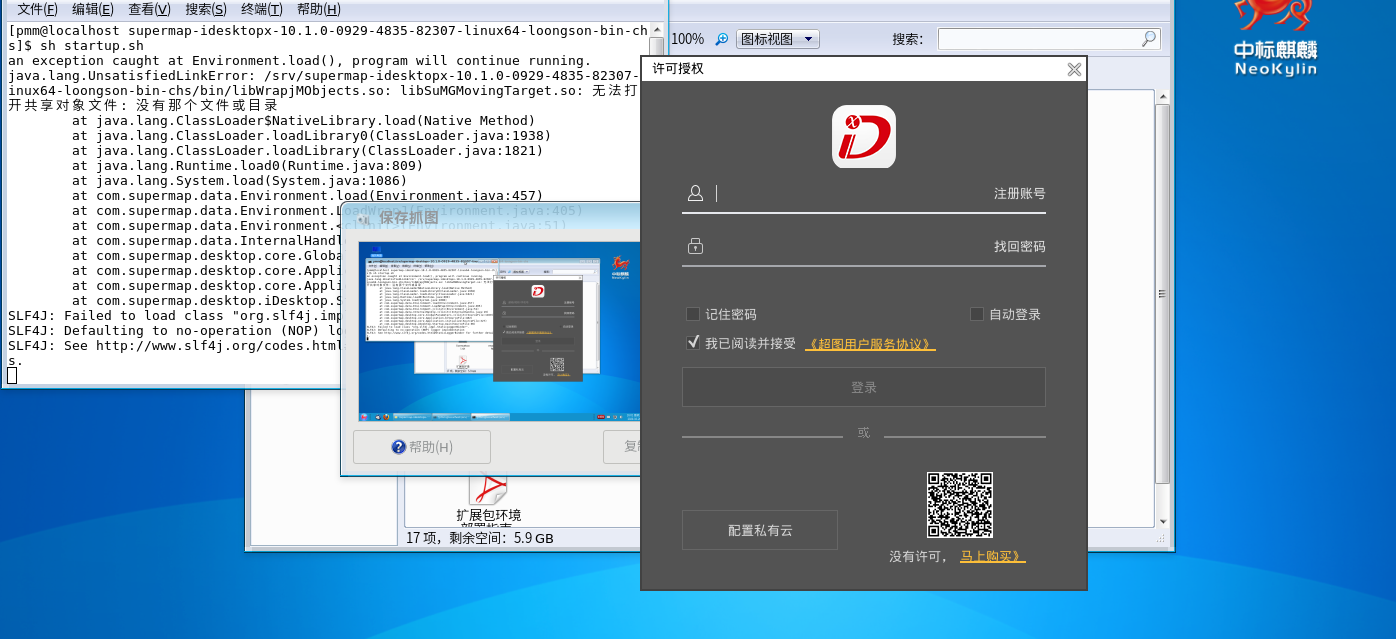Open the 马上购买 purchase link
Viewport: 1396px width, 639px height.
(993, 557)
